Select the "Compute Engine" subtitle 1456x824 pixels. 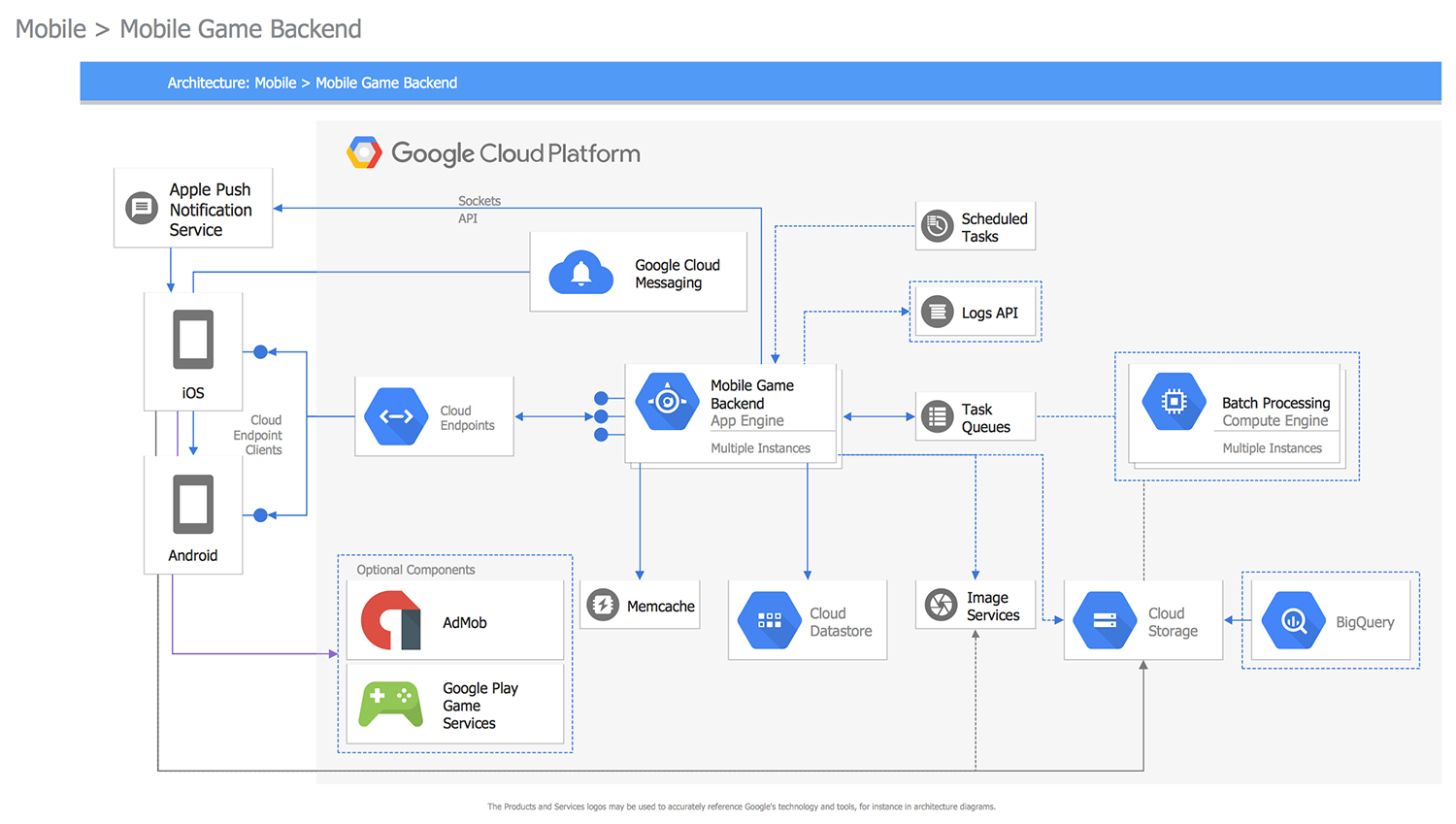pyautogui.click(x=1275, y=420)
